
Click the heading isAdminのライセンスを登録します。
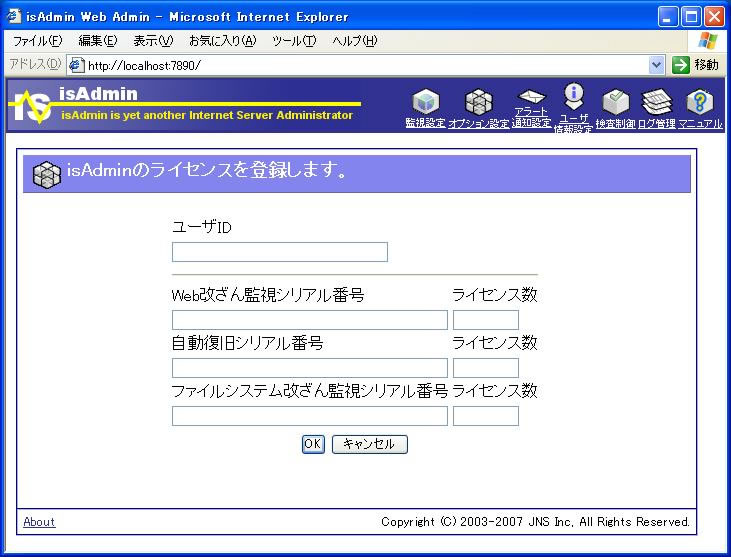click(x=207, y=170)
